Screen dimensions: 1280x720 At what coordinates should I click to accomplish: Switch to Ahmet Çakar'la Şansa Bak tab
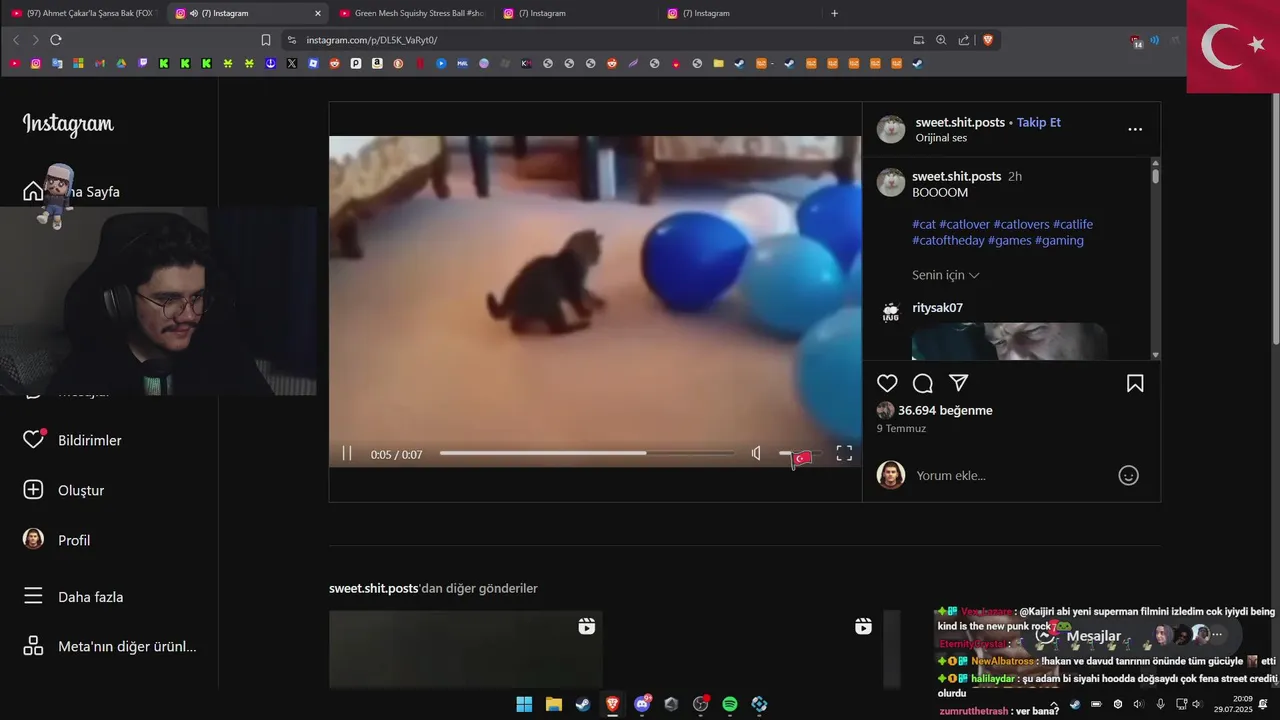tap(82, 13)
